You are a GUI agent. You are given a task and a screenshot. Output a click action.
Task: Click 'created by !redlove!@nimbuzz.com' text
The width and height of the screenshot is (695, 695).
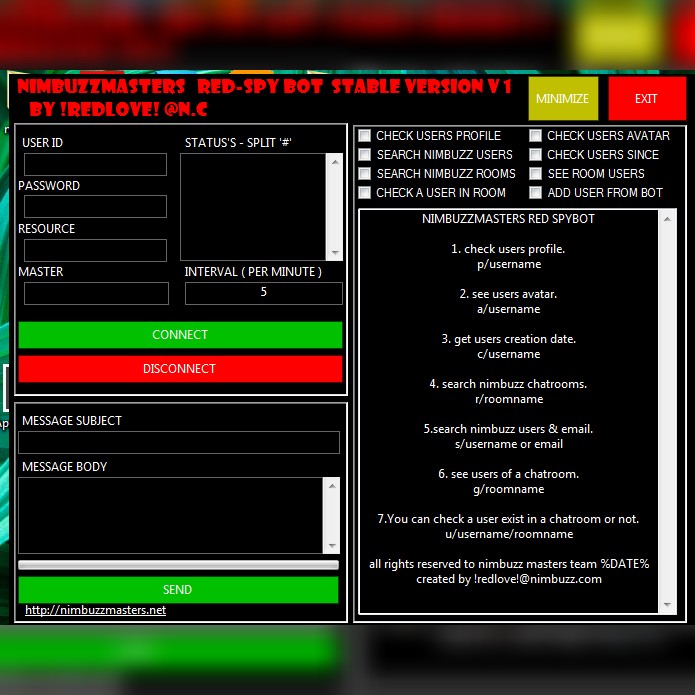(x=509, y=579)
